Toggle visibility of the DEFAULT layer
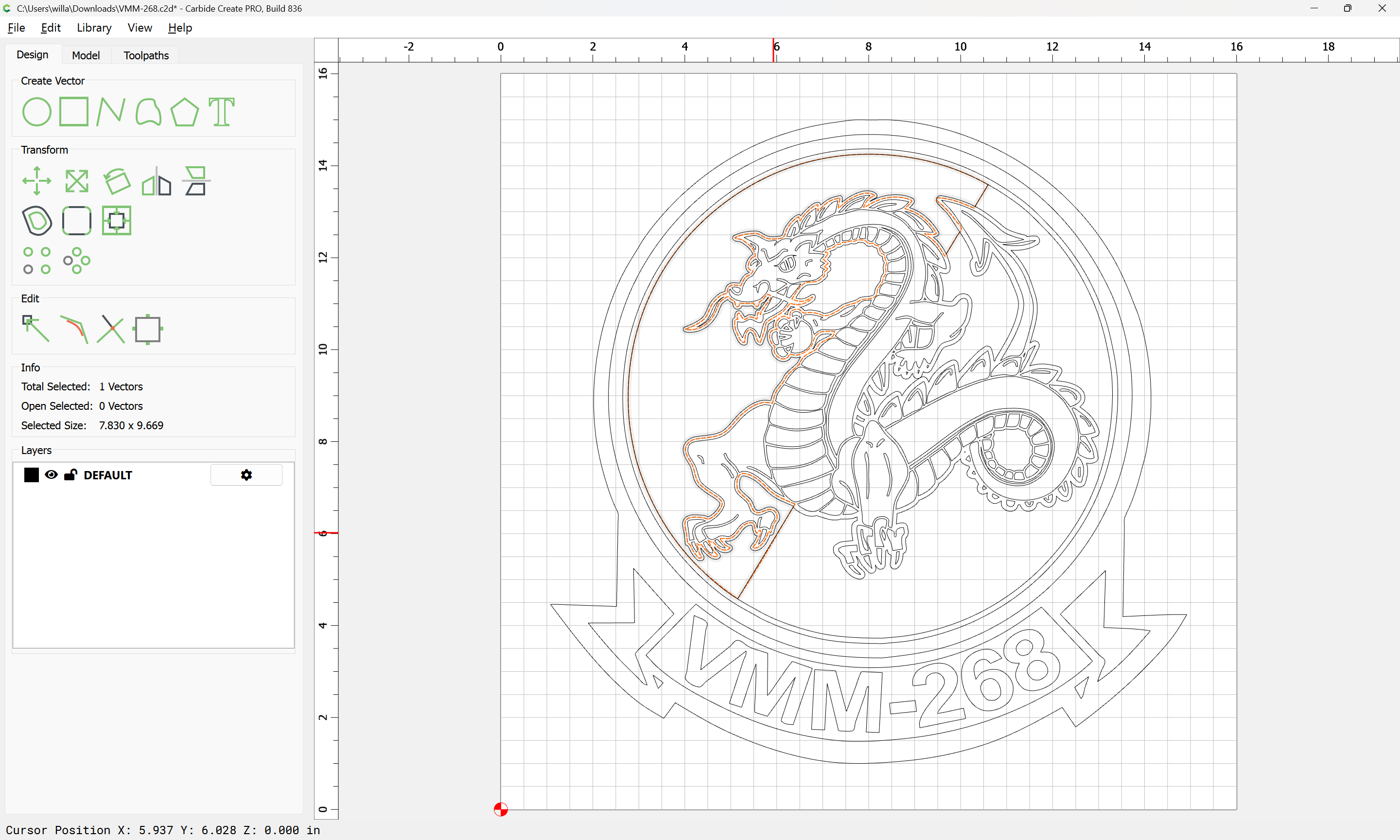The height and width of the screenshot is (840, 1400). click(x=51, y=475)
